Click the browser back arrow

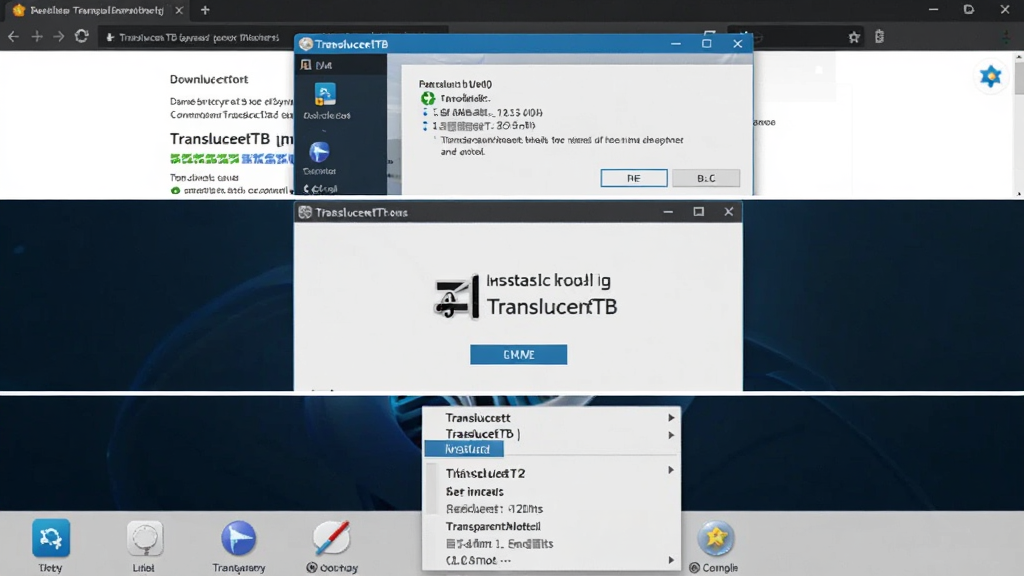[13, 37]
